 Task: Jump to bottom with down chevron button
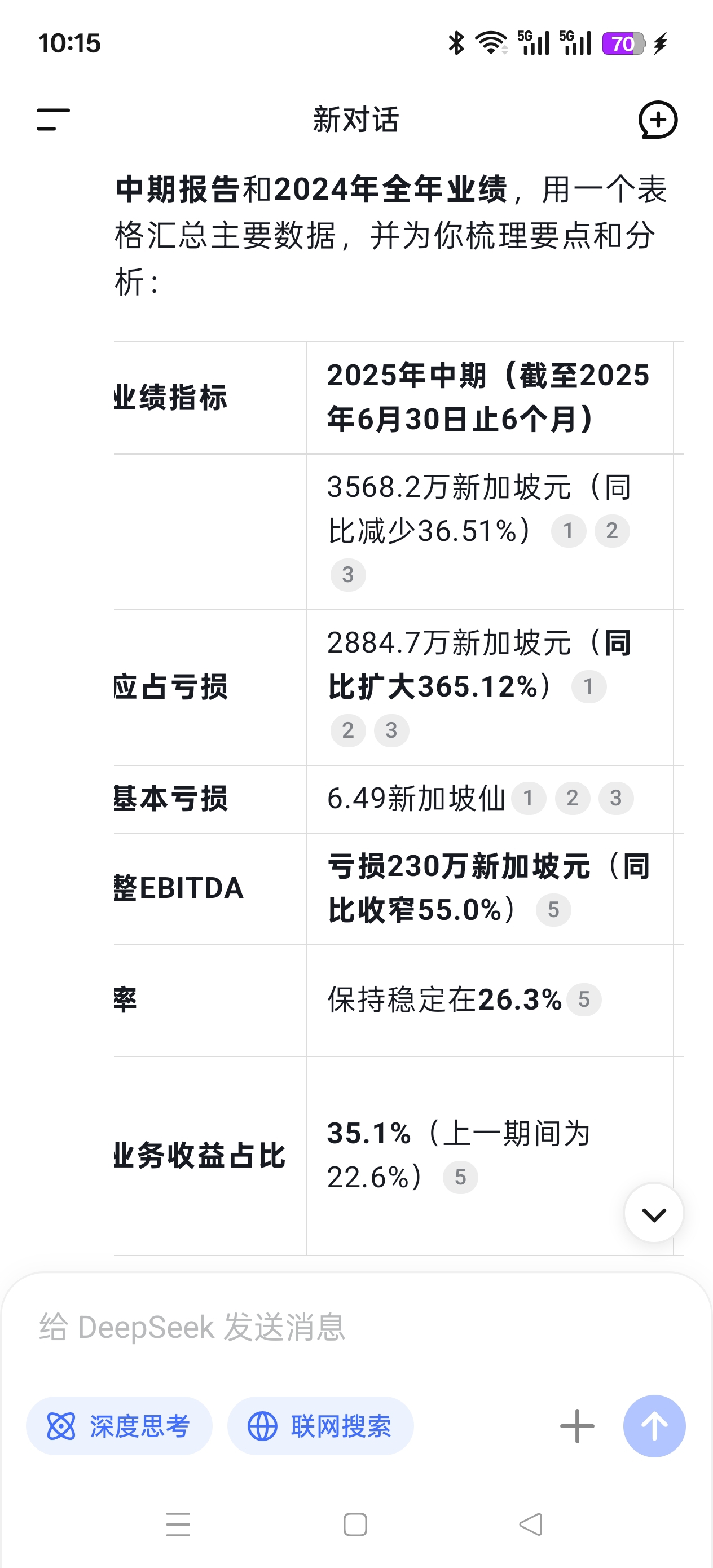pos(654,1213)
